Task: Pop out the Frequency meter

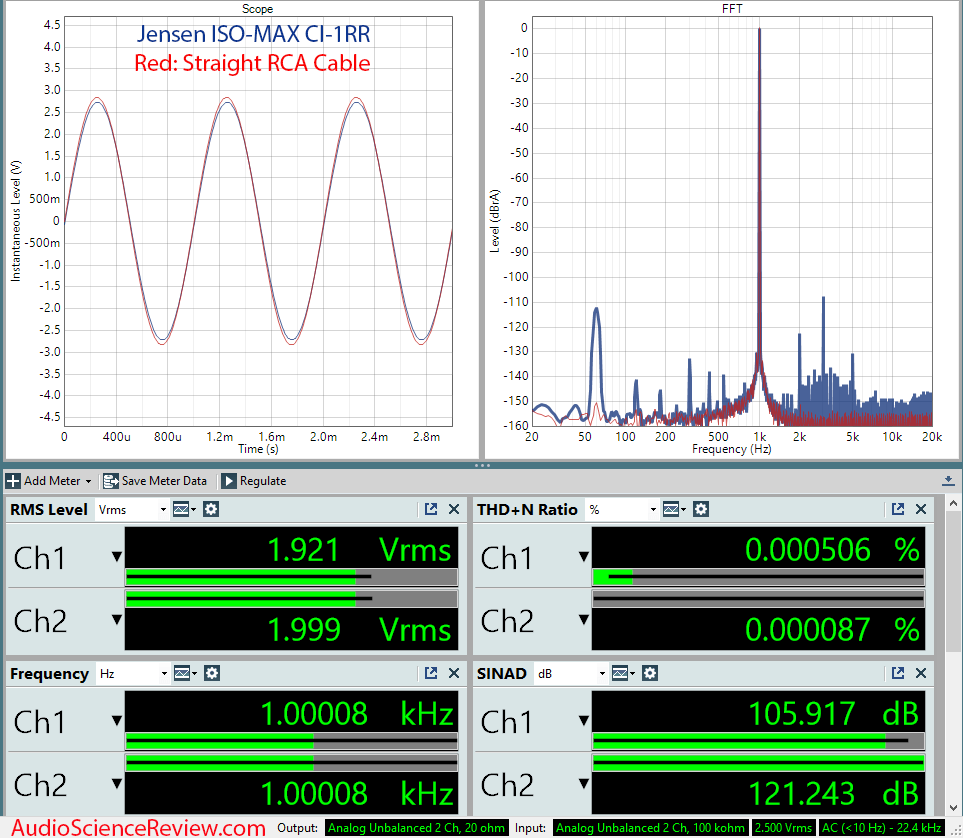Action: coord(431,673)
